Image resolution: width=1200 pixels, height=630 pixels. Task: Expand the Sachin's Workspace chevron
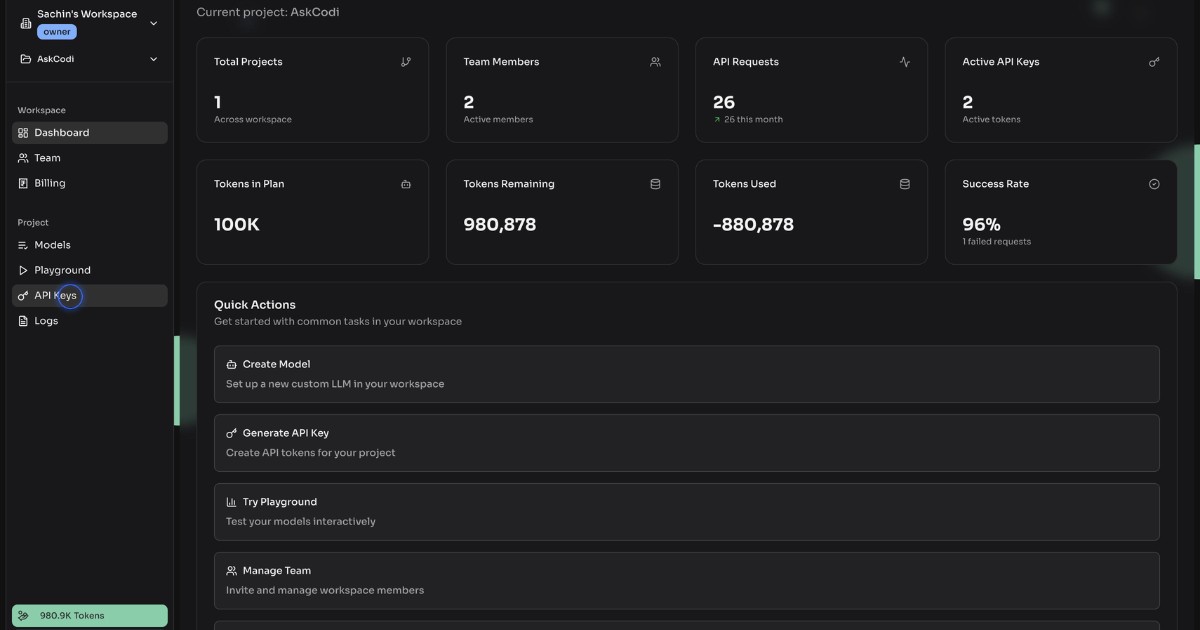pos(153,23)
